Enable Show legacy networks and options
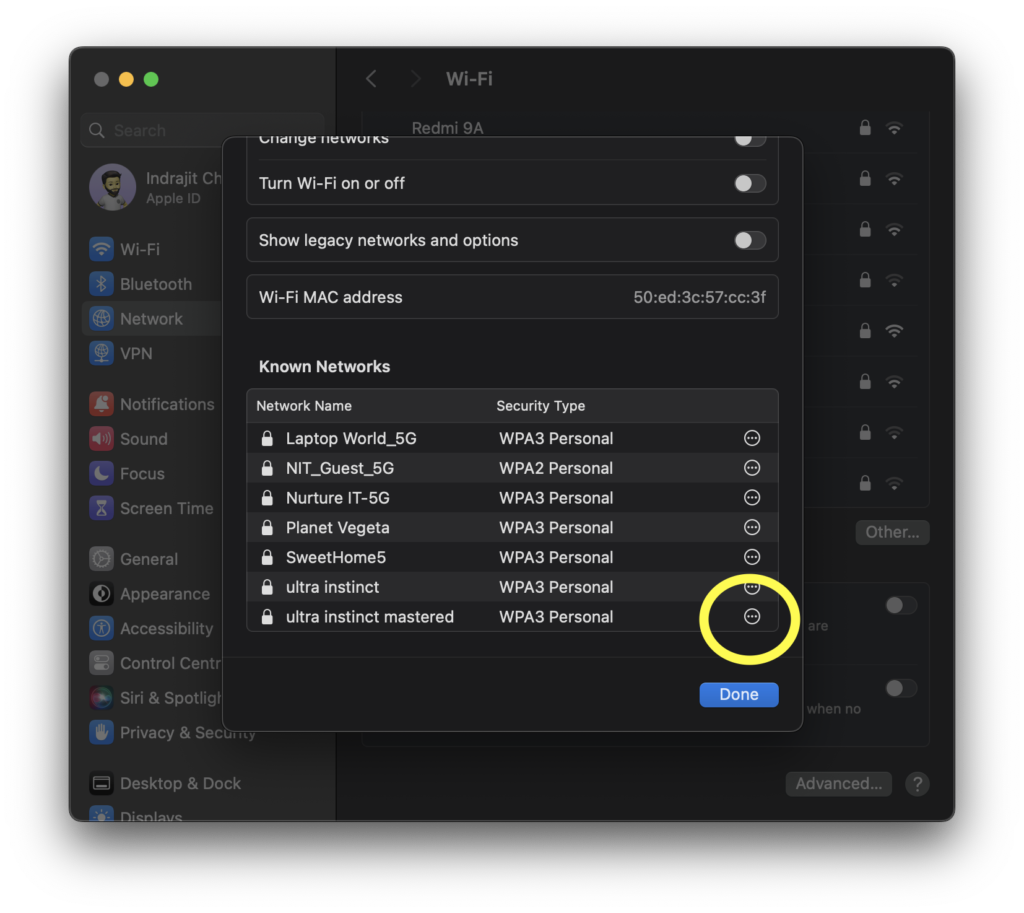This screenshot has height=913, width=1024. pyautogui.click(x=750, y=240)
